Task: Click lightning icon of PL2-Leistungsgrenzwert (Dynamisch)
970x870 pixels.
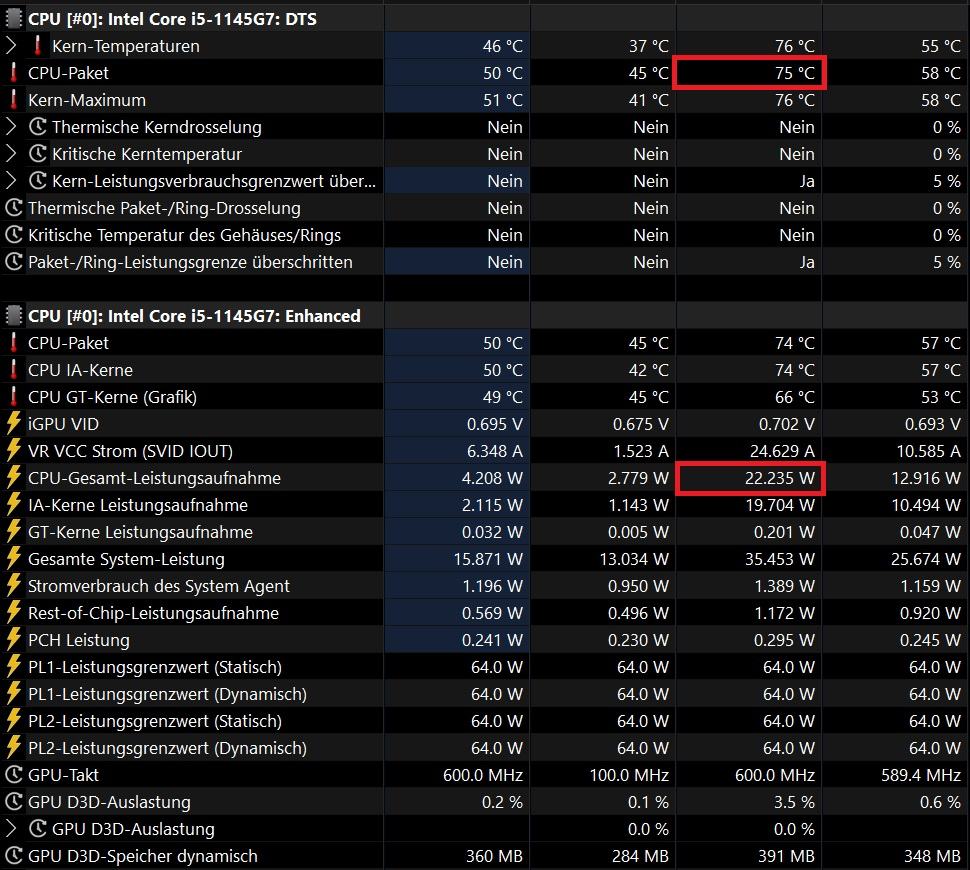Action: click(x=14, y=748)
